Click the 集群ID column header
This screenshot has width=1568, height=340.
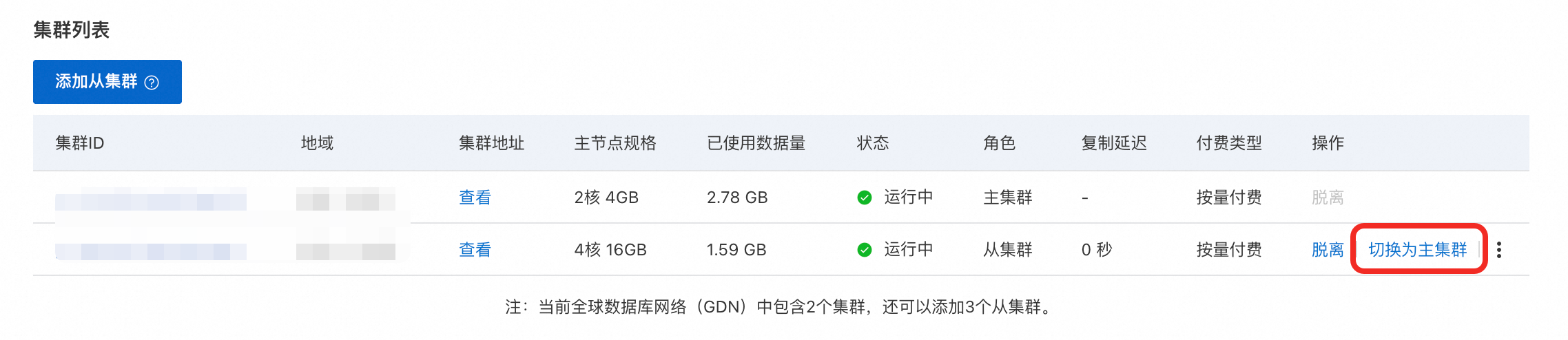tap(79, 143)
